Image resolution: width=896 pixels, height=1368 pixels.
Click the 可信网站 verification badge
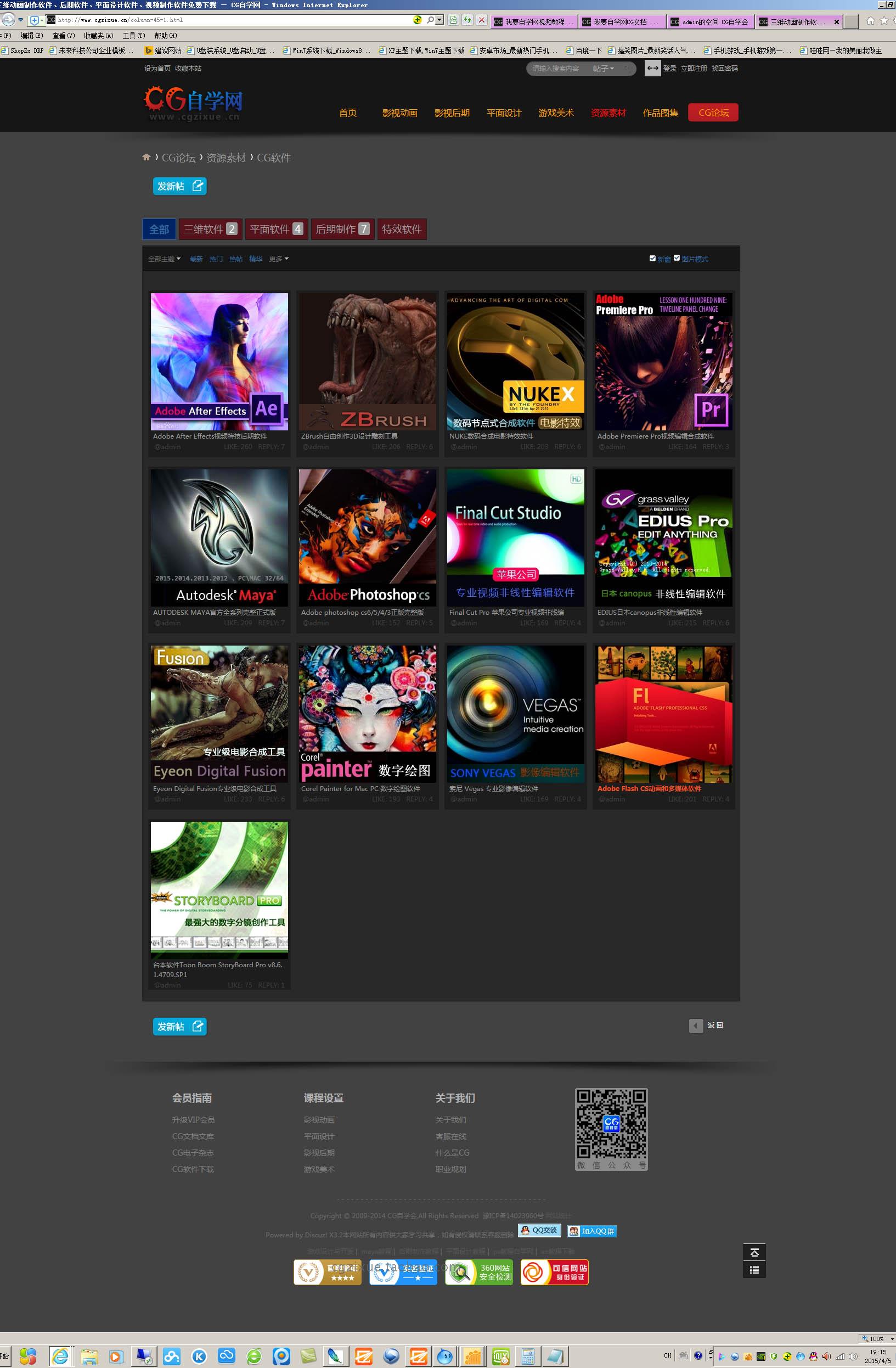[554, 1272]
